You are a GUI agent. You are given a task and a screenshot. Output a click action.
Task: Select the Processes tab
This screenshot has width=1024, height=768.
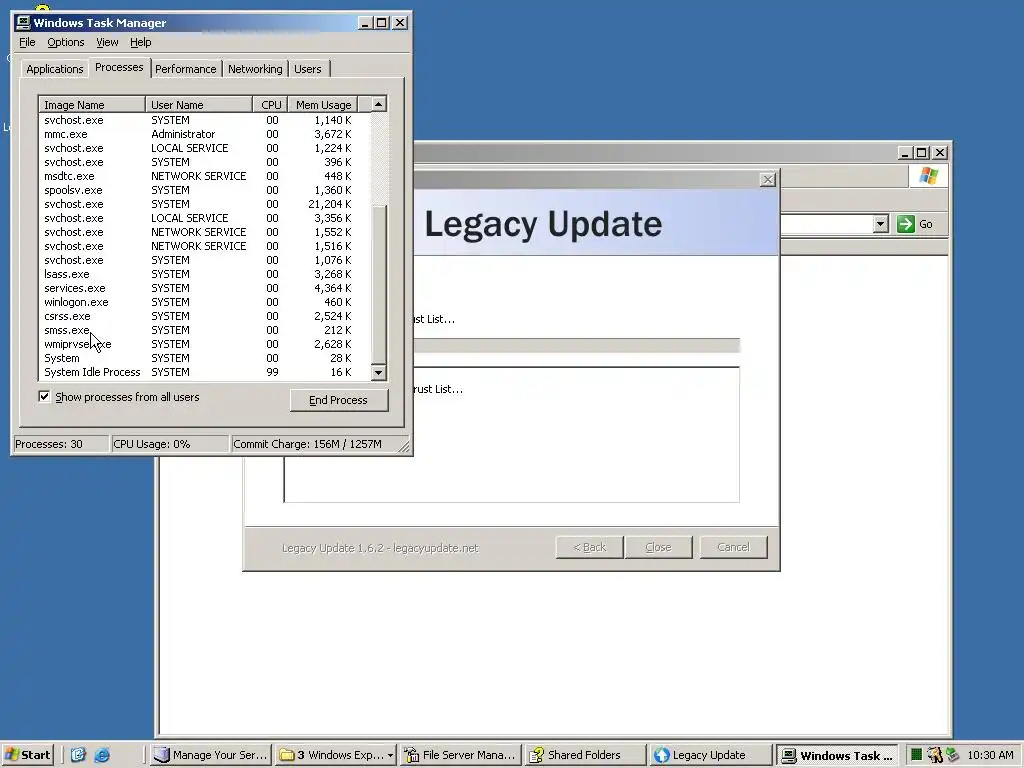[x=119, y=67]
